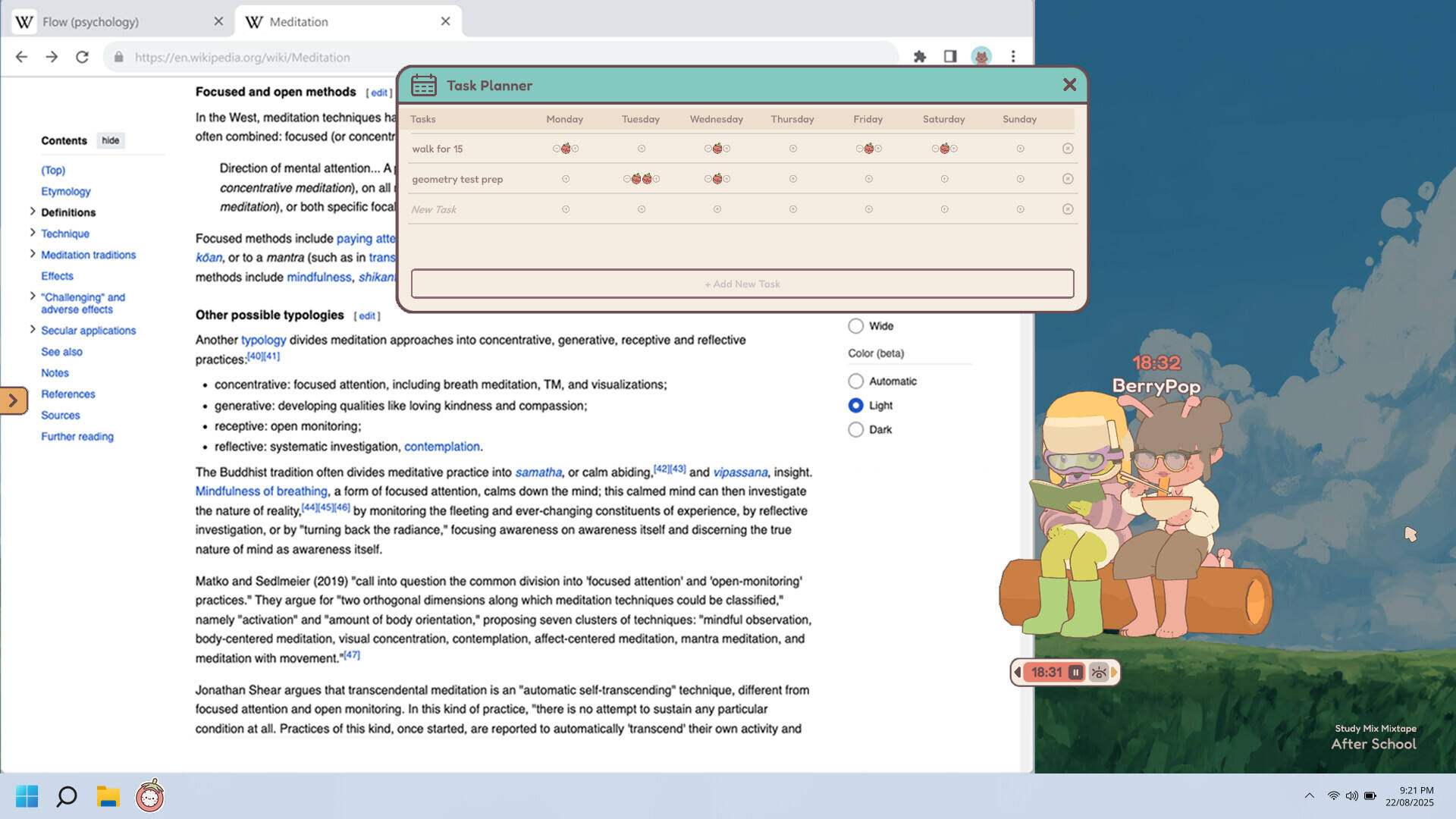Click the eye icon beside the timer
This screenshot has width=1456, height=819.
click(x=1098, y=673)
